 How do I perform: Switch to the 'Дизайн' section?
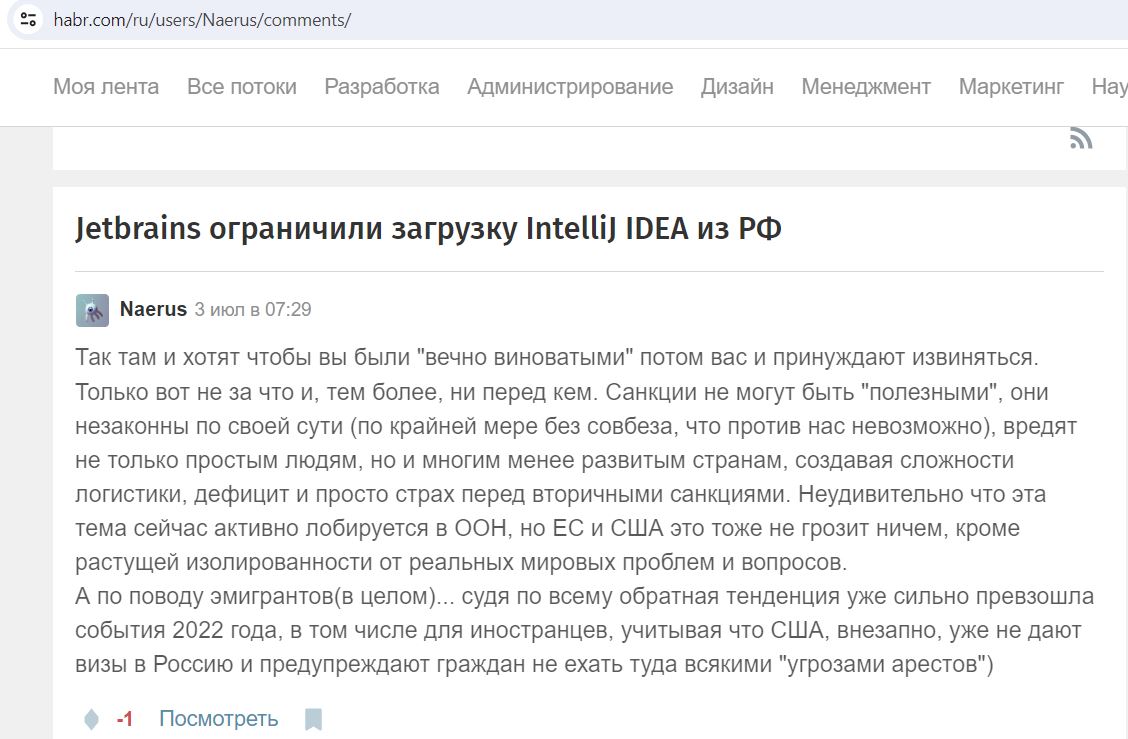[737, 86]
